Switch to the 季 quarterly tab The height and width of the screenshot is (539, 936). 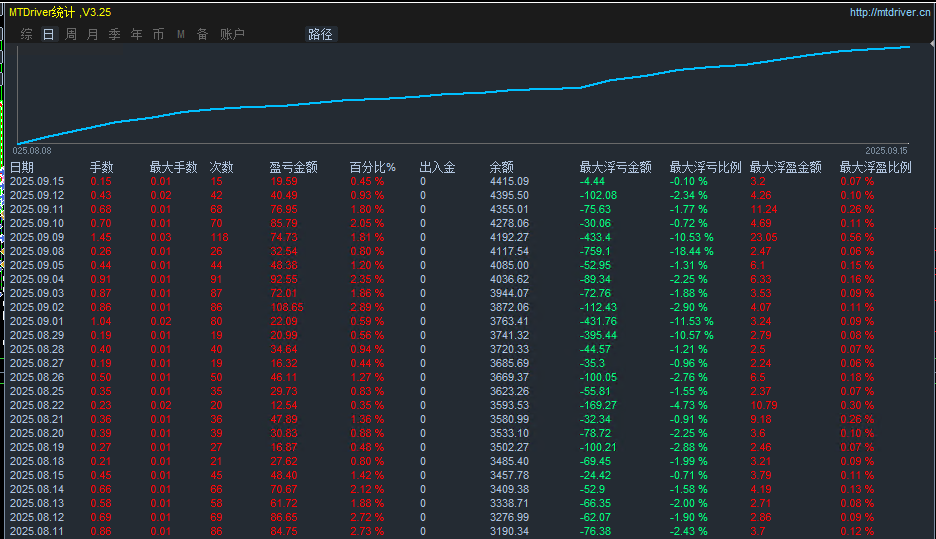pyautogui.click(x=115, y=34)
